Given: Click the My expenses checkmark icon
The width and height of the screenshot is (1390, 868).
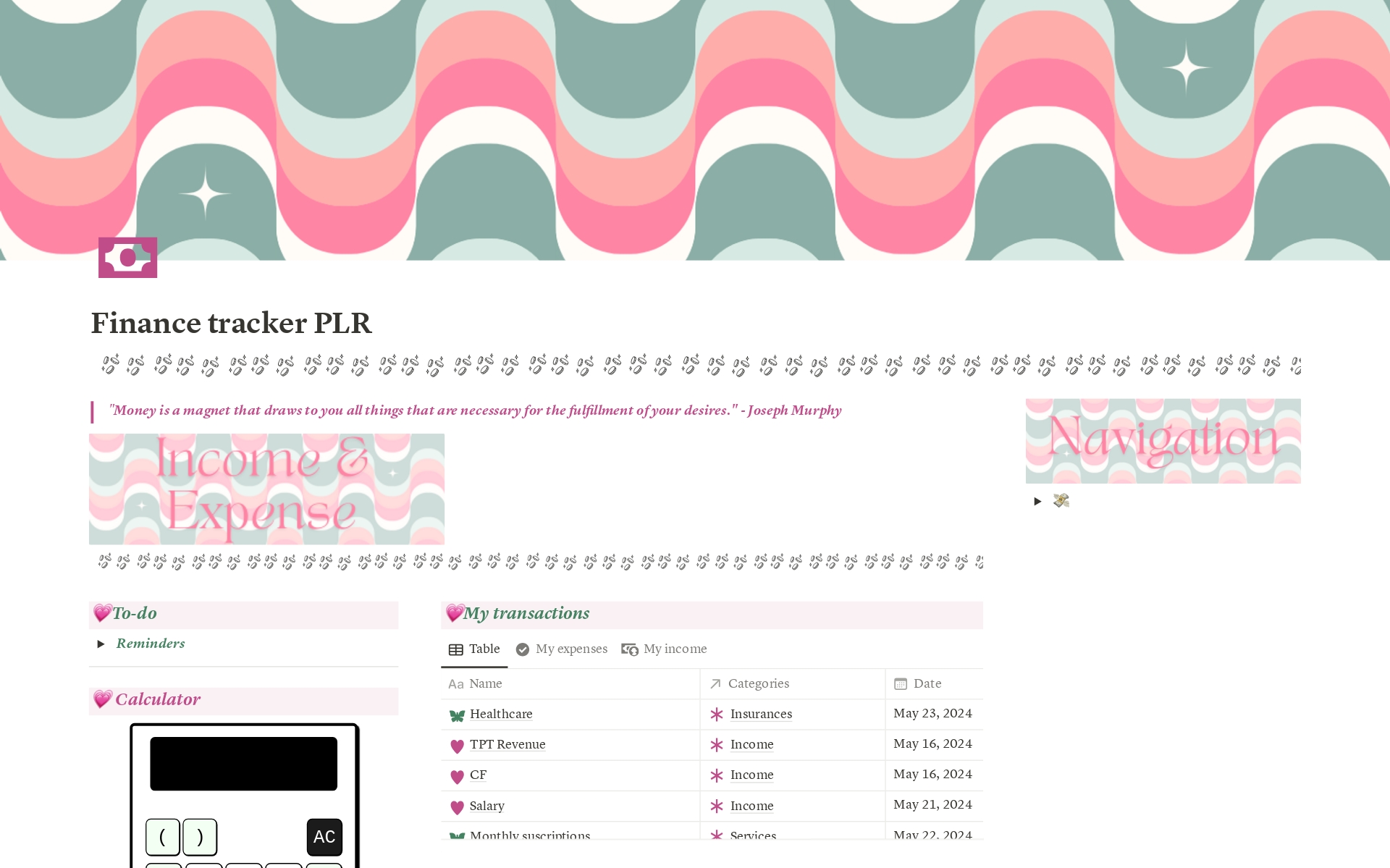Looking at the screenshot, I should coord(522,649).
